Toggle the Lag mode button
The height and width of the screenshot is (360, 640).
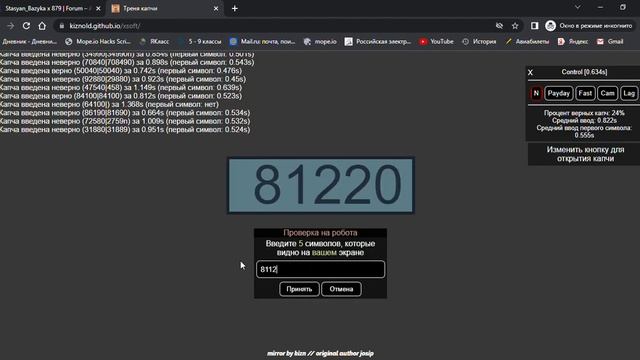coord(629,93)
